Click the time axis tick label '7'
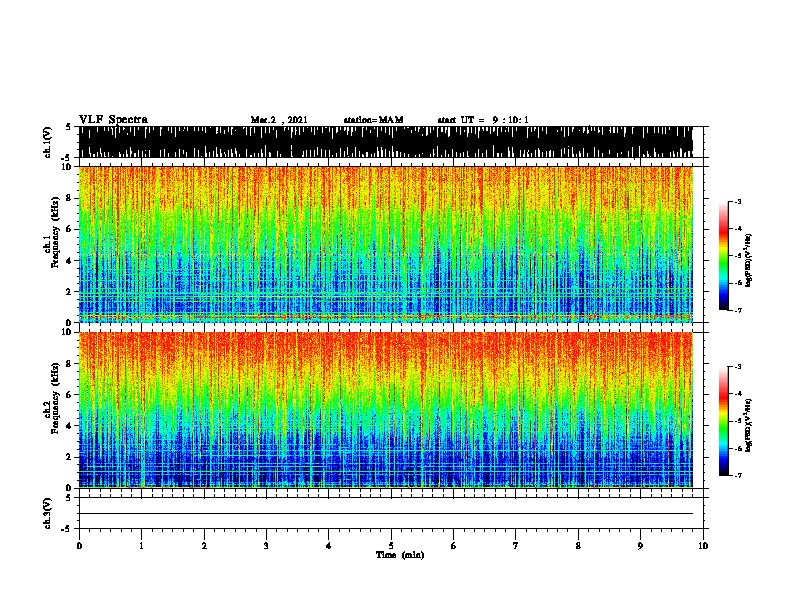The width and height of the screenshot is (792, 612). (516, 546)
